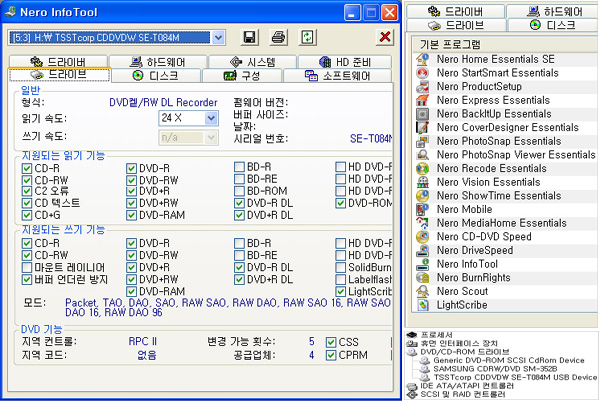Toggle DVD-RAM checkbox in read features
The image size is (600, 403).
click(x=131, y=215)
